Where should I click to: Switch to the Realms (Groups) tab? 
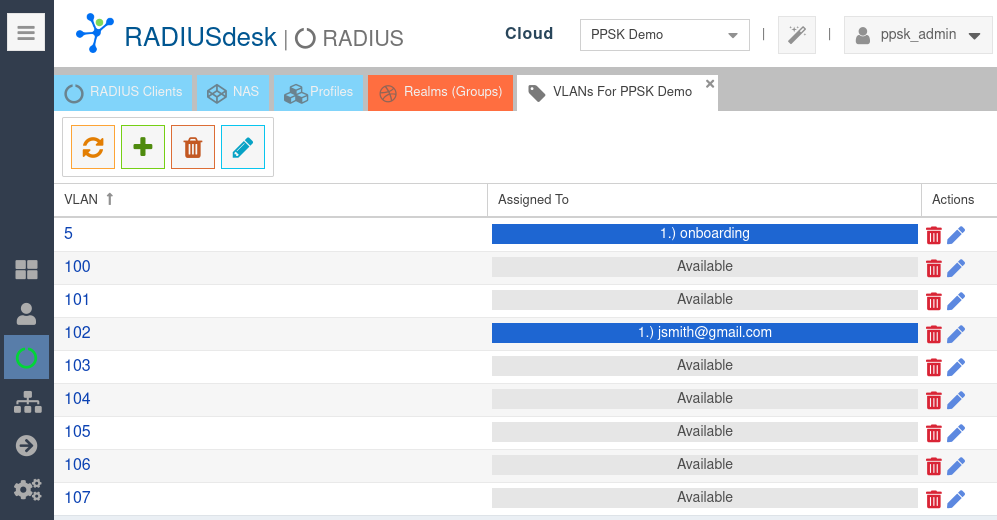(x=441, y=92)
